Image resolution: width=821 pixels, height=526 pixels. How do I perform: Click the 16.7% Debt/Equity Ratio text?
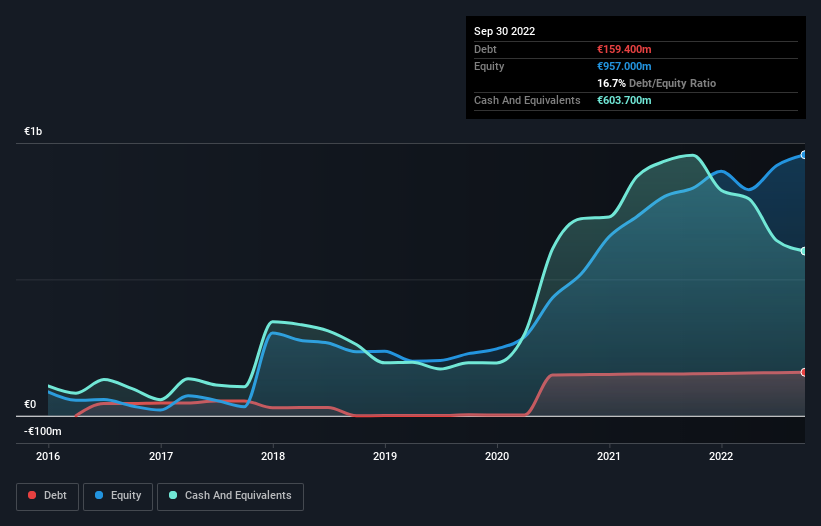(x=657, y=83)
